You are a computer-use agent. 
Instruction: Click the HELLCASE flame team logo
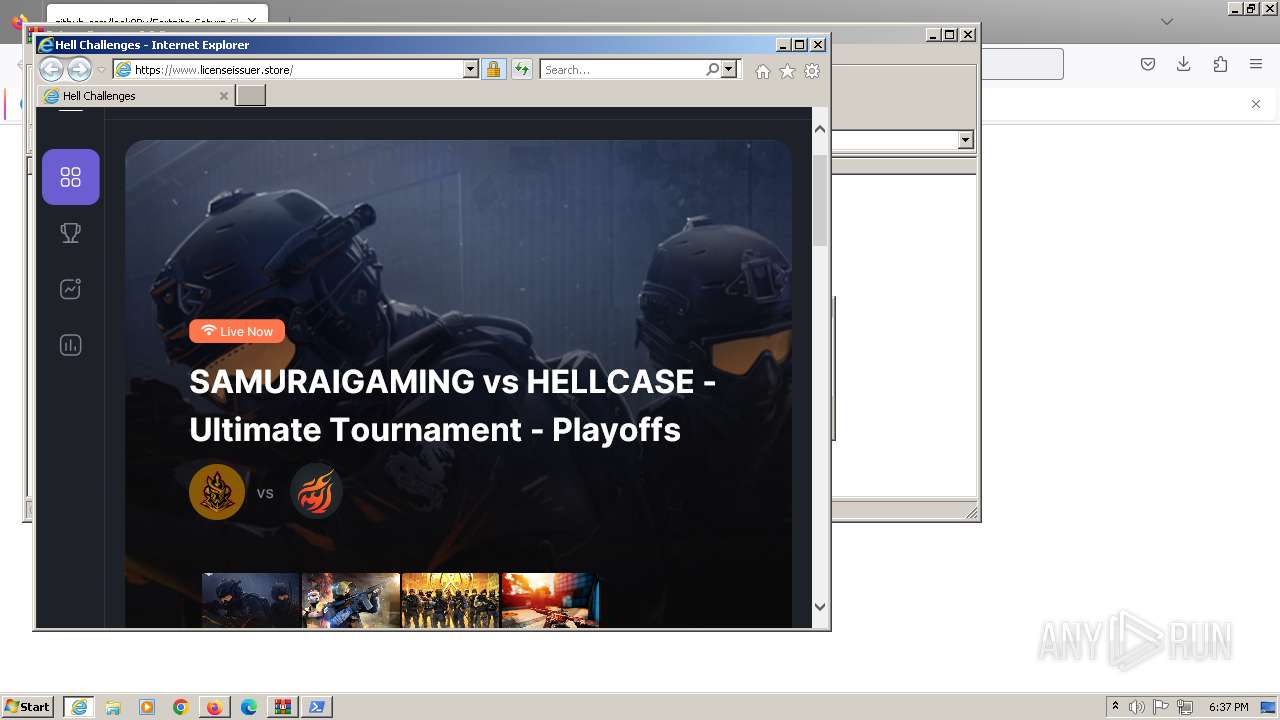tap(316, 492)
